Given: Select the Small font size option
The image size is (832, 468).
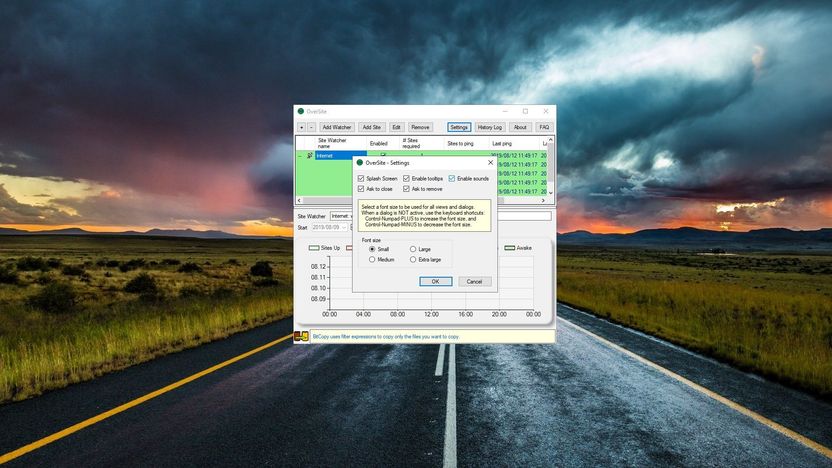Looking at the screenshot, I should point(372,249).
